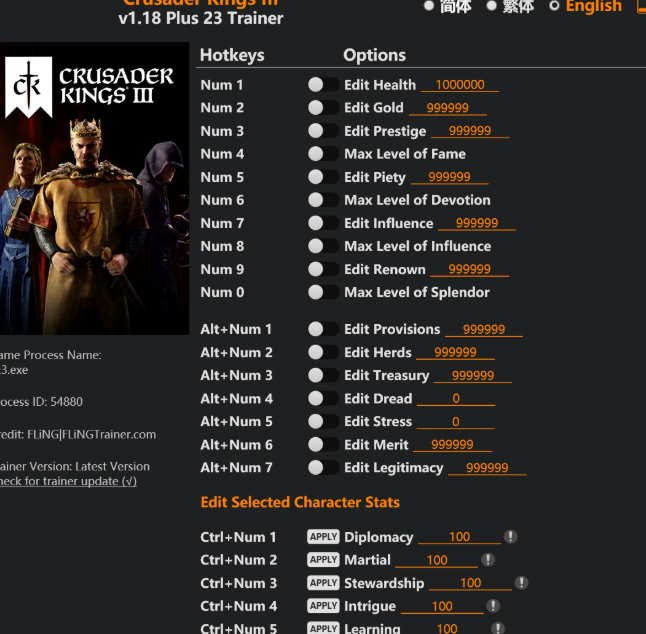Click the info icon beside Martial
The width and height of the screenshot is (646, 634).
tap(488, 560)
